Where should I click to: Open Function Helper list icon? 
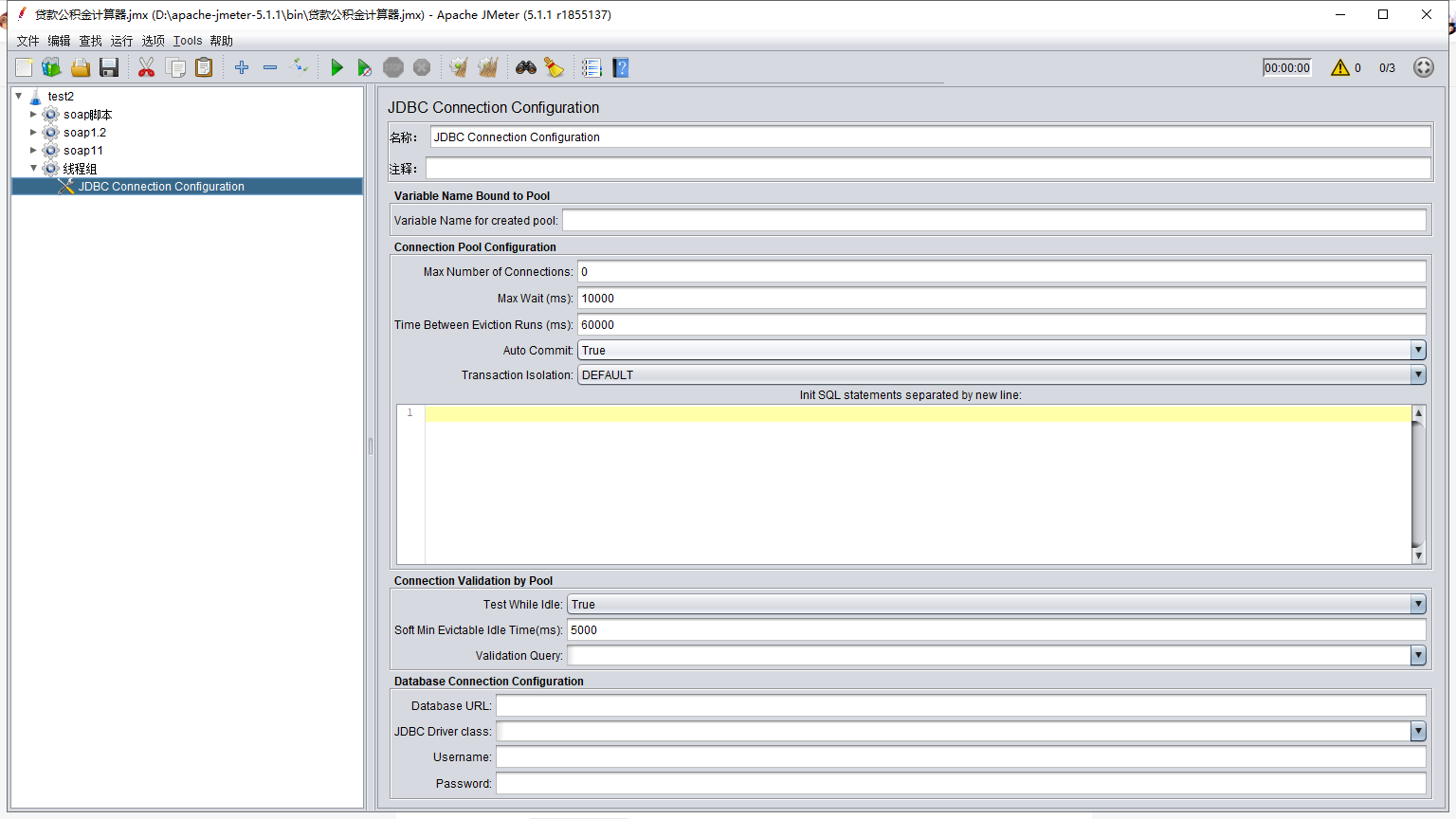point(591,67)
